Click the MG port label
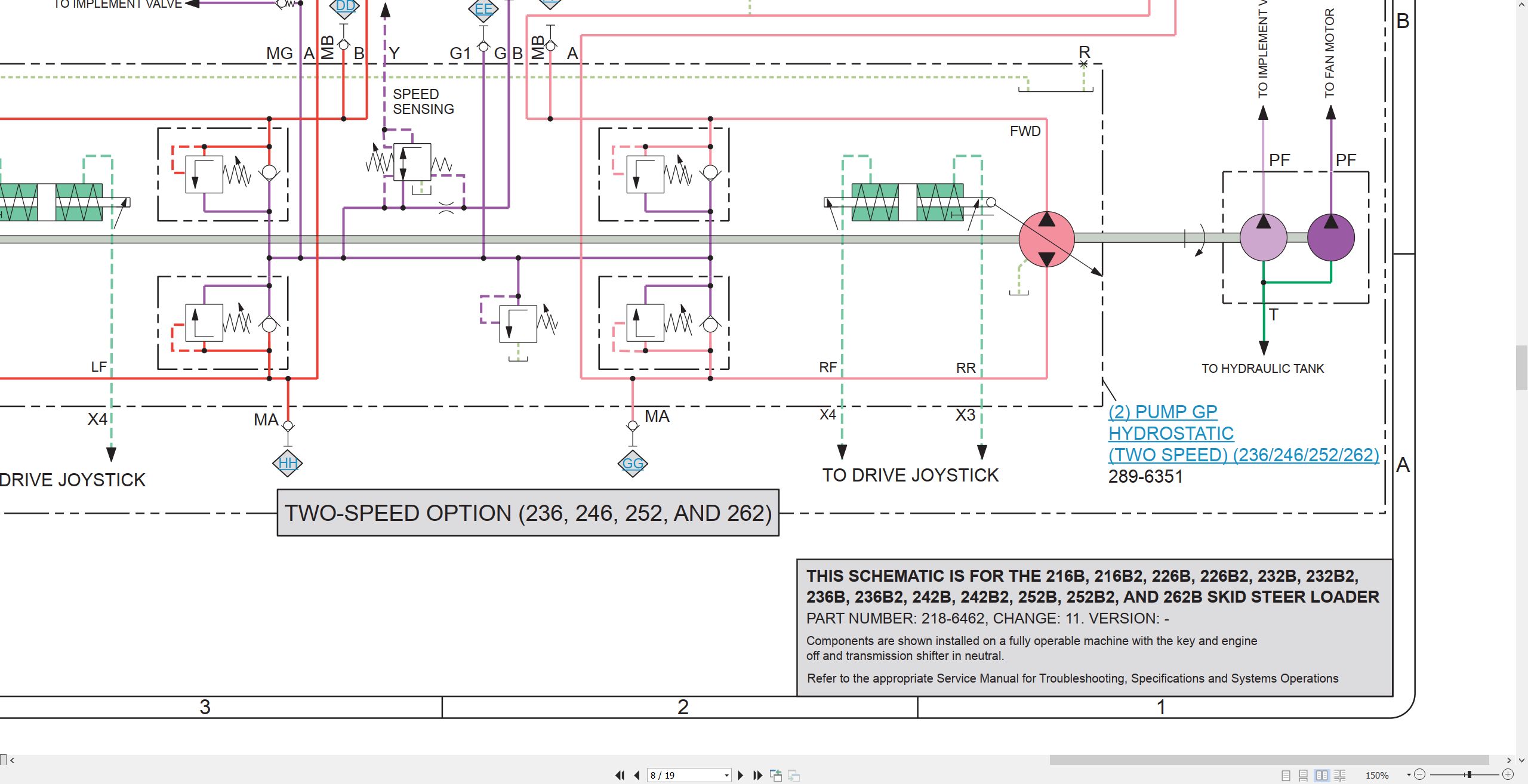 tap(279, 54)
